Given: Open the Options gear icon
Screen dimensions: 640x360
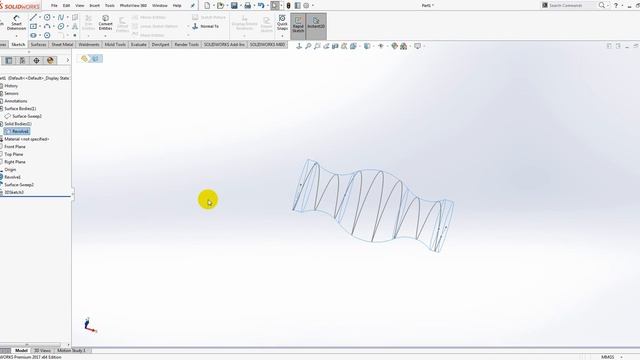Looking at the screenshot, I should click(x=306, y=5).
